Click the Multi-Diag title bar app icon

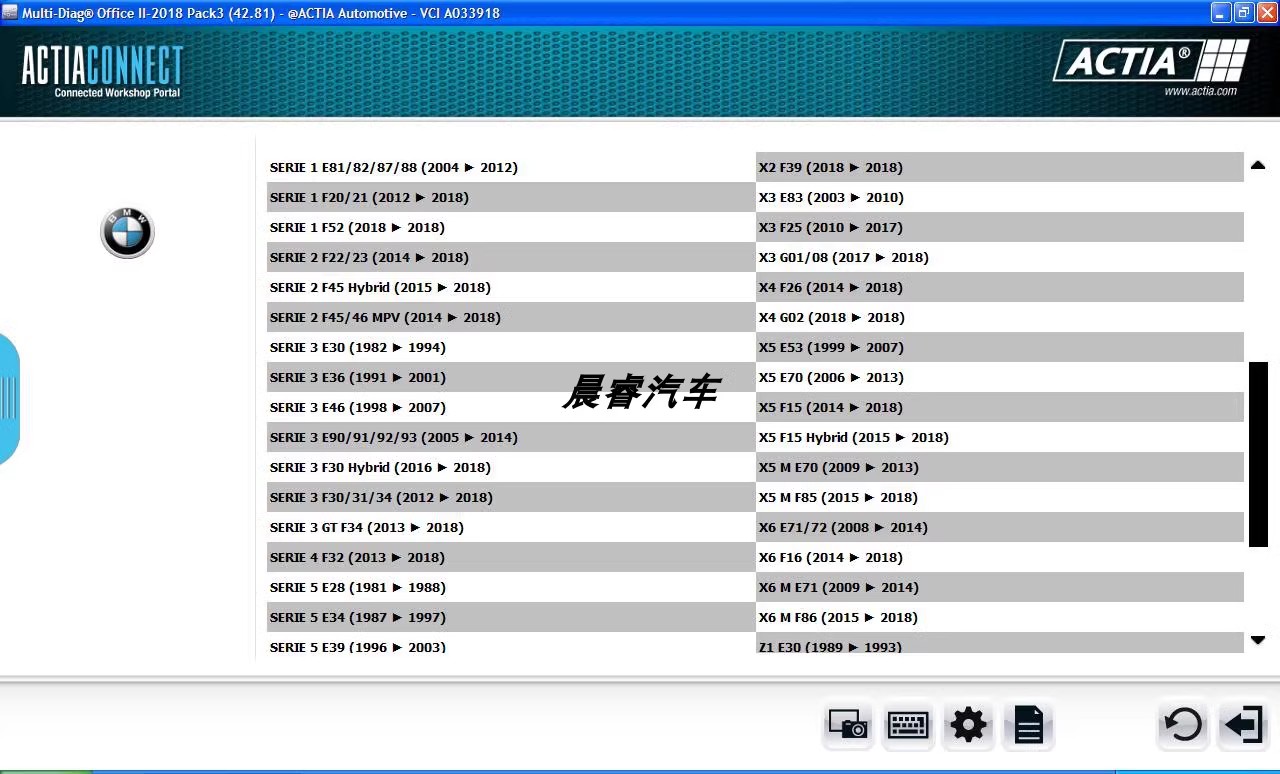[10, 12]
